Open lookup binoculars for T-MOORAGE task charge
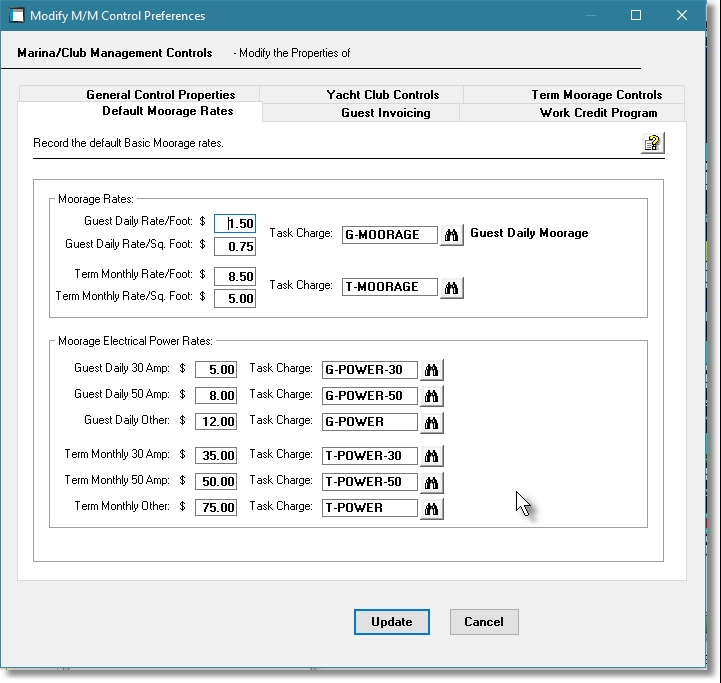The height and width of the screenshot is (683, 721). [452, 287]
